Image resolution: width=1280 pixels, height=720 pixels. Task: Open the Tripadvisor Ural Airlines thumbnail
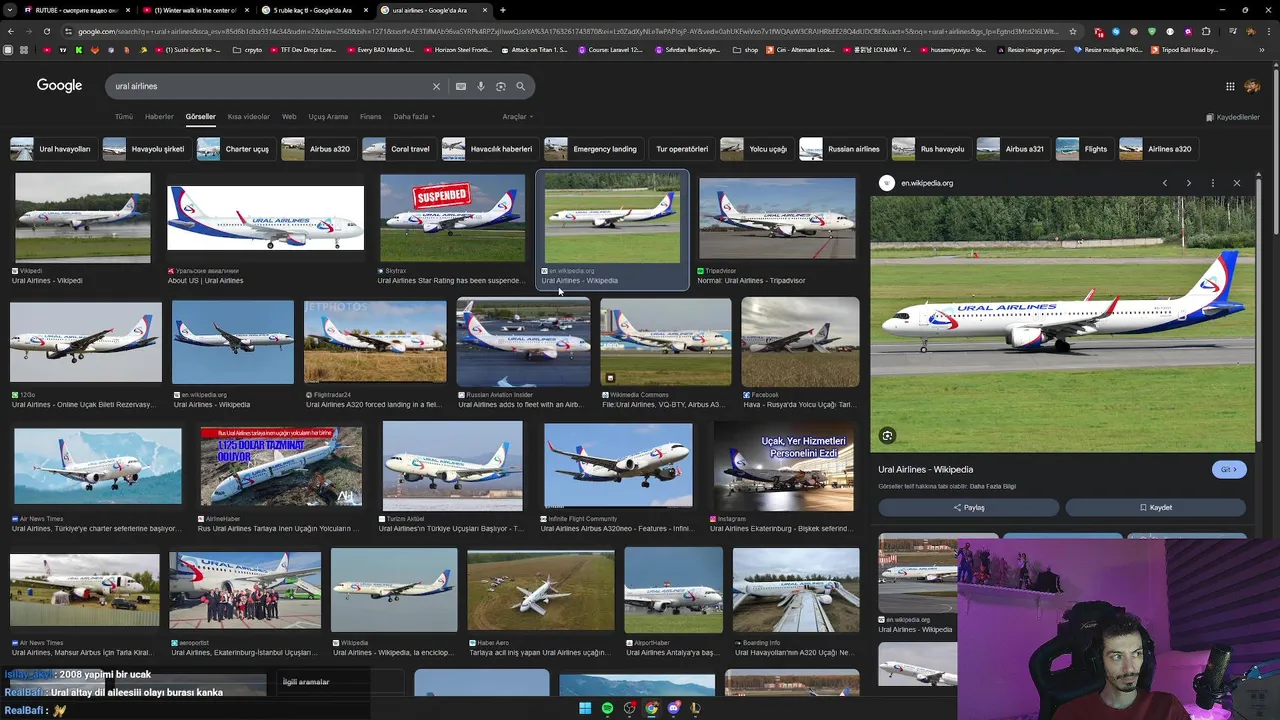tap(777, 219)
